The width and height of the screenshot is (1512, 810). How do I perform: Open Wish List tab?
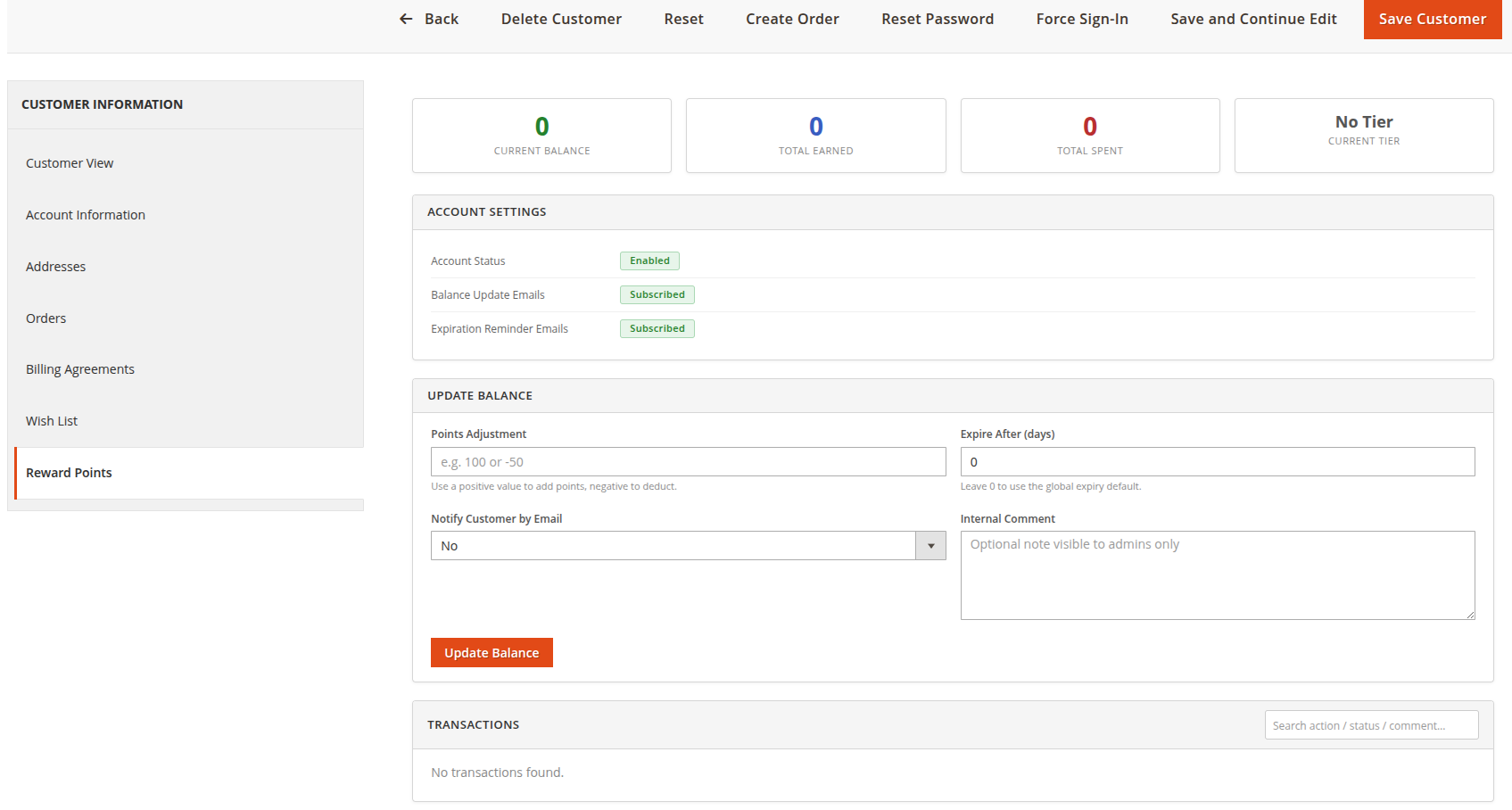(x=186, y=421)
